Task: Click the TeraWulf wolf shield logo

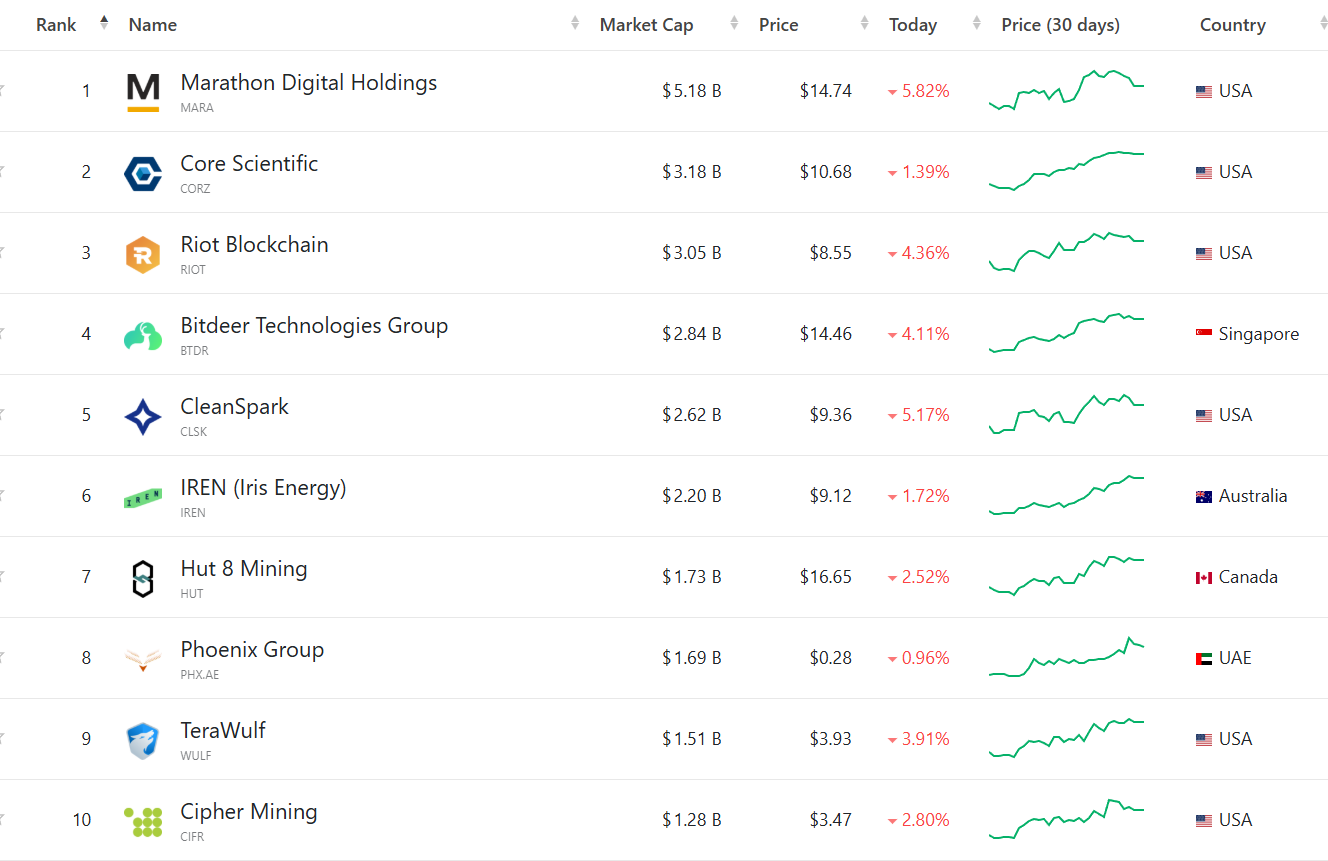Action: [143, 740]
